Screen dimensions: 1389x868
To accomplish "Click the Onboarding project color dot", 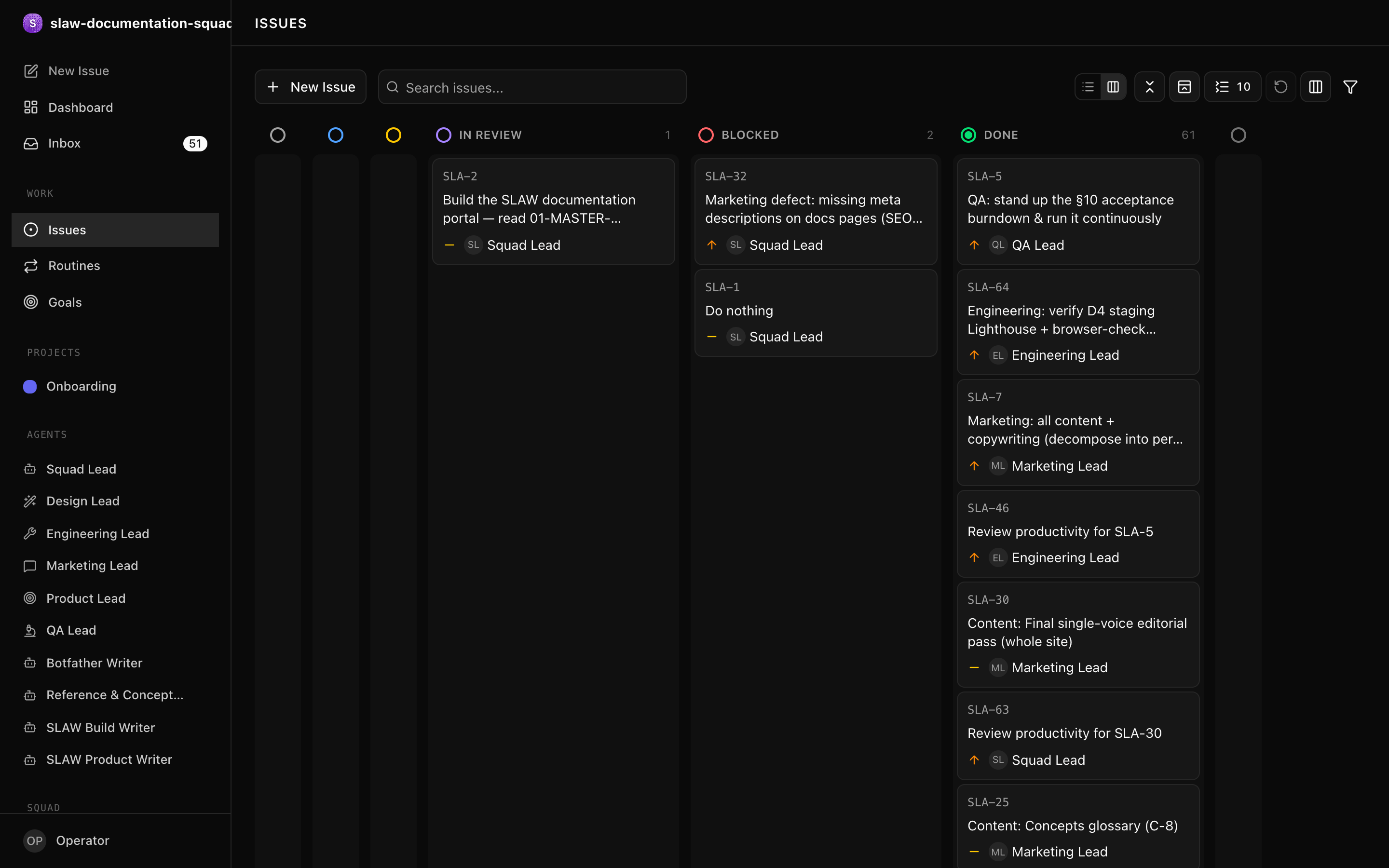I will point(30,386).
